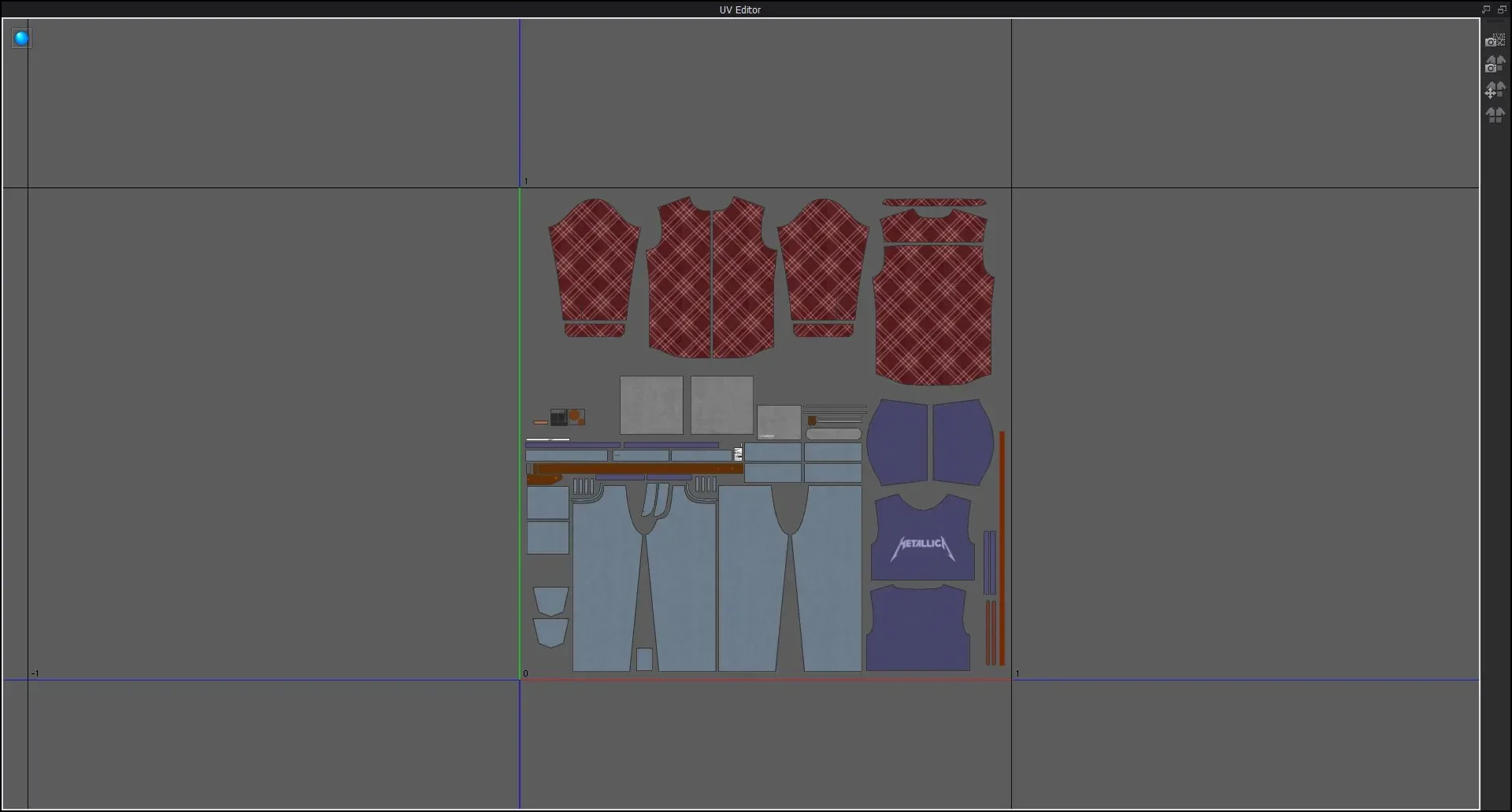
Task: Select the garment move arrows UV tool
Action: 1495,90
